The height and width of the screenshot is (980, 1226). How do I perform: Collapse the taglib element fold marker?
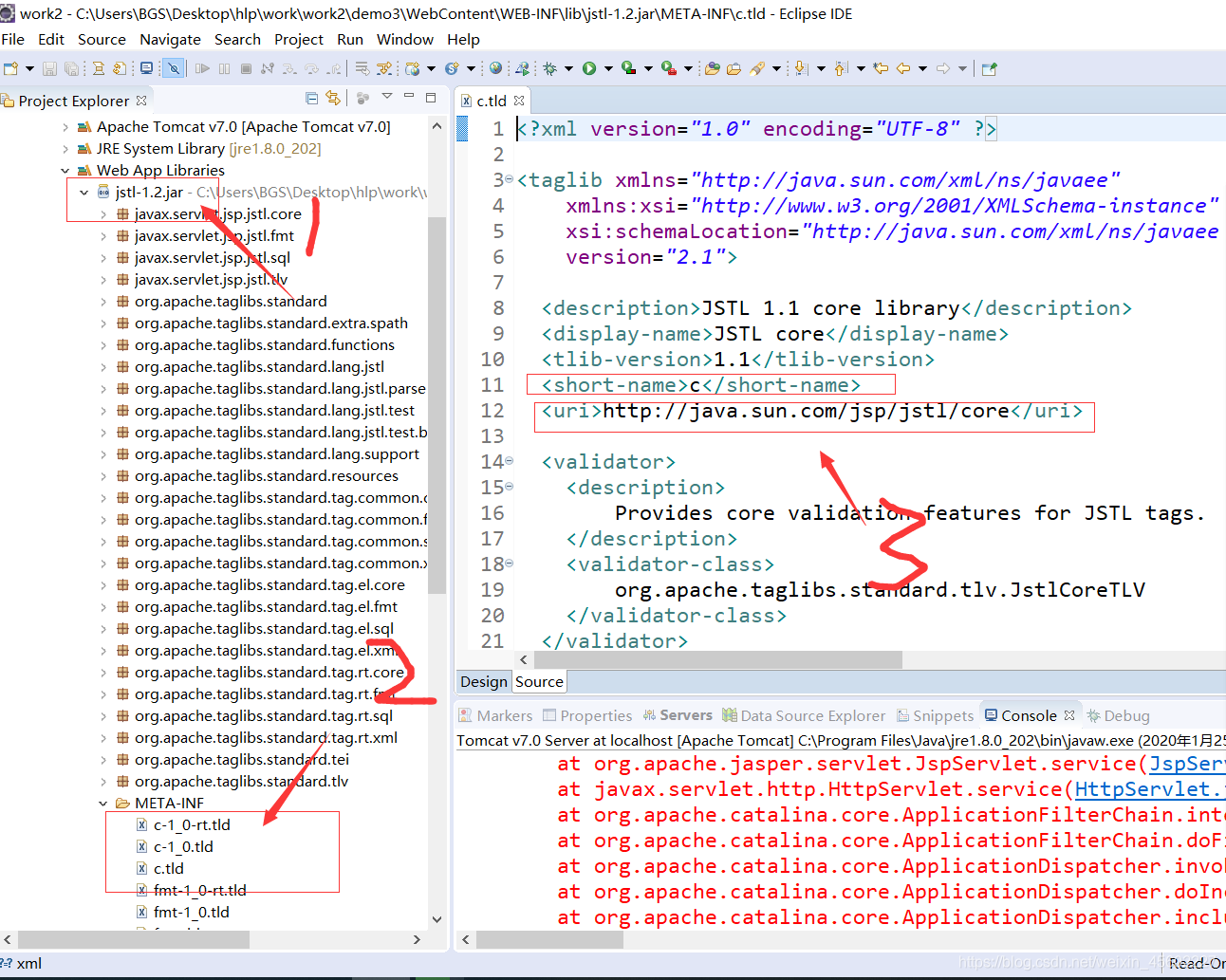pos(509,179)
